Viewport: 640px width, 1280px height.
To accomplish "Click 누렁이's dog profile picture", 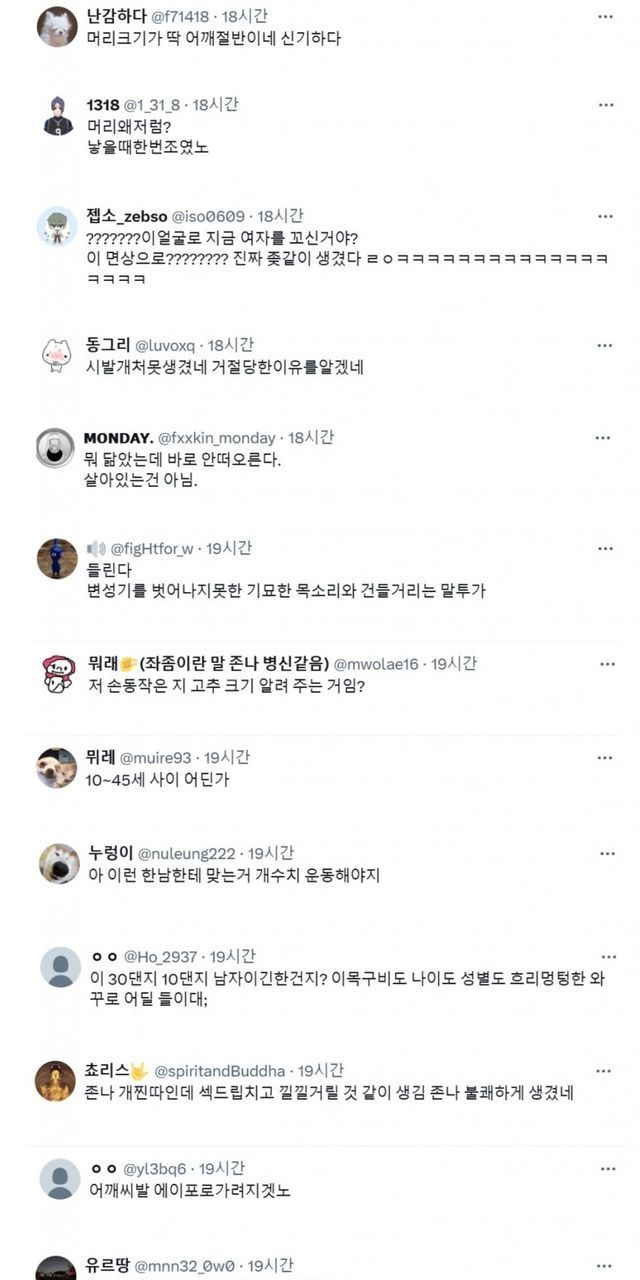I will click(59, 864).
